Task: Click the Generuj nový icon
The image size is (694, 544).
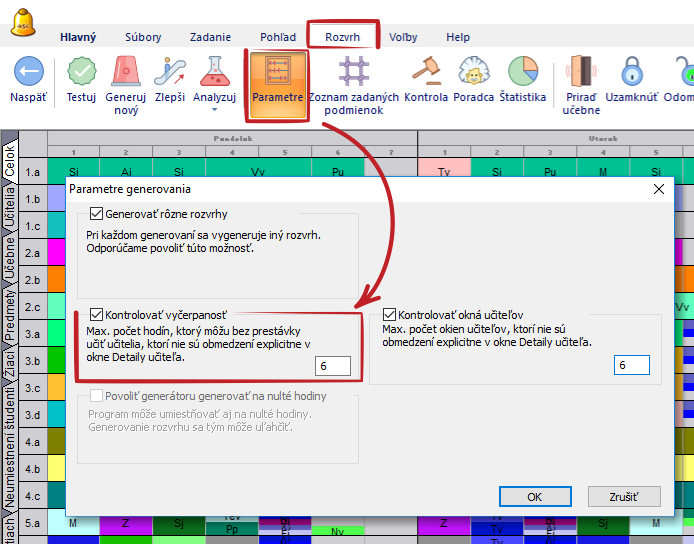Action: [x=126, y=72]
